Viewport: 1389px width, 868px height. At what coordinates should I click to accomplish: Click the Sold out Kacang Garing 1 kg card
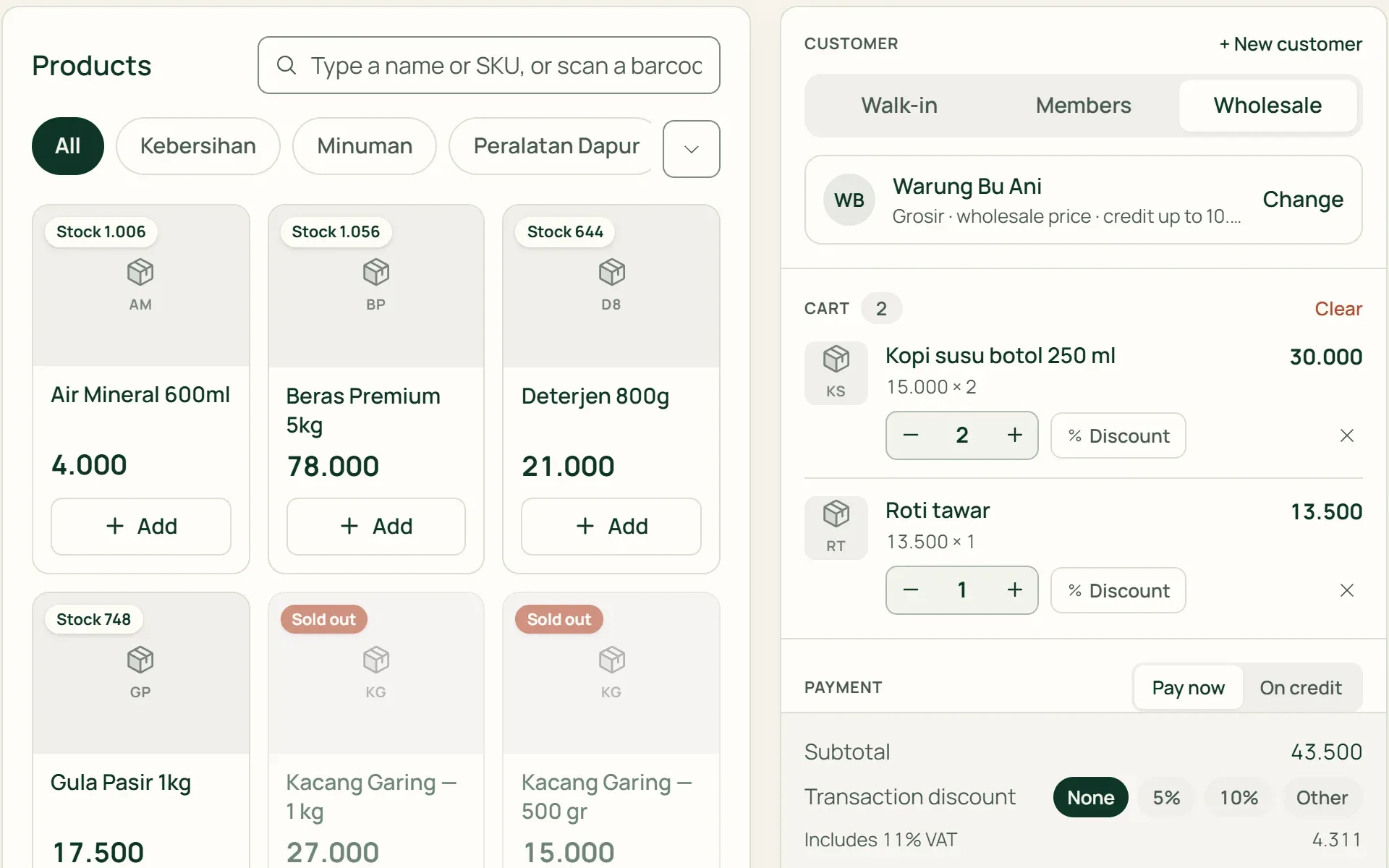pos(376,731)
